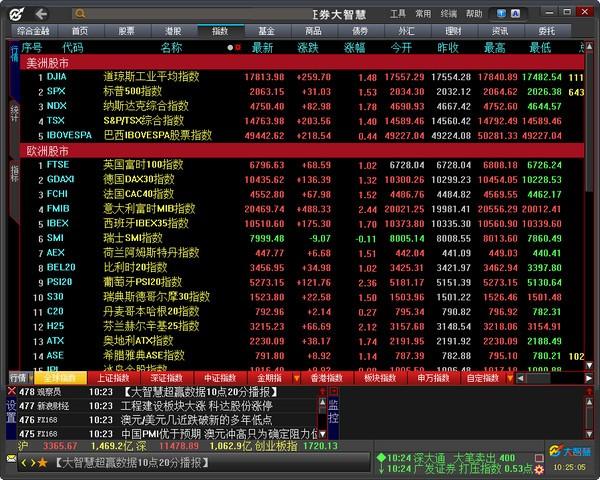
Task: Expand the dropdown arrow next to 金期指
Action: (x=296, y=378)
